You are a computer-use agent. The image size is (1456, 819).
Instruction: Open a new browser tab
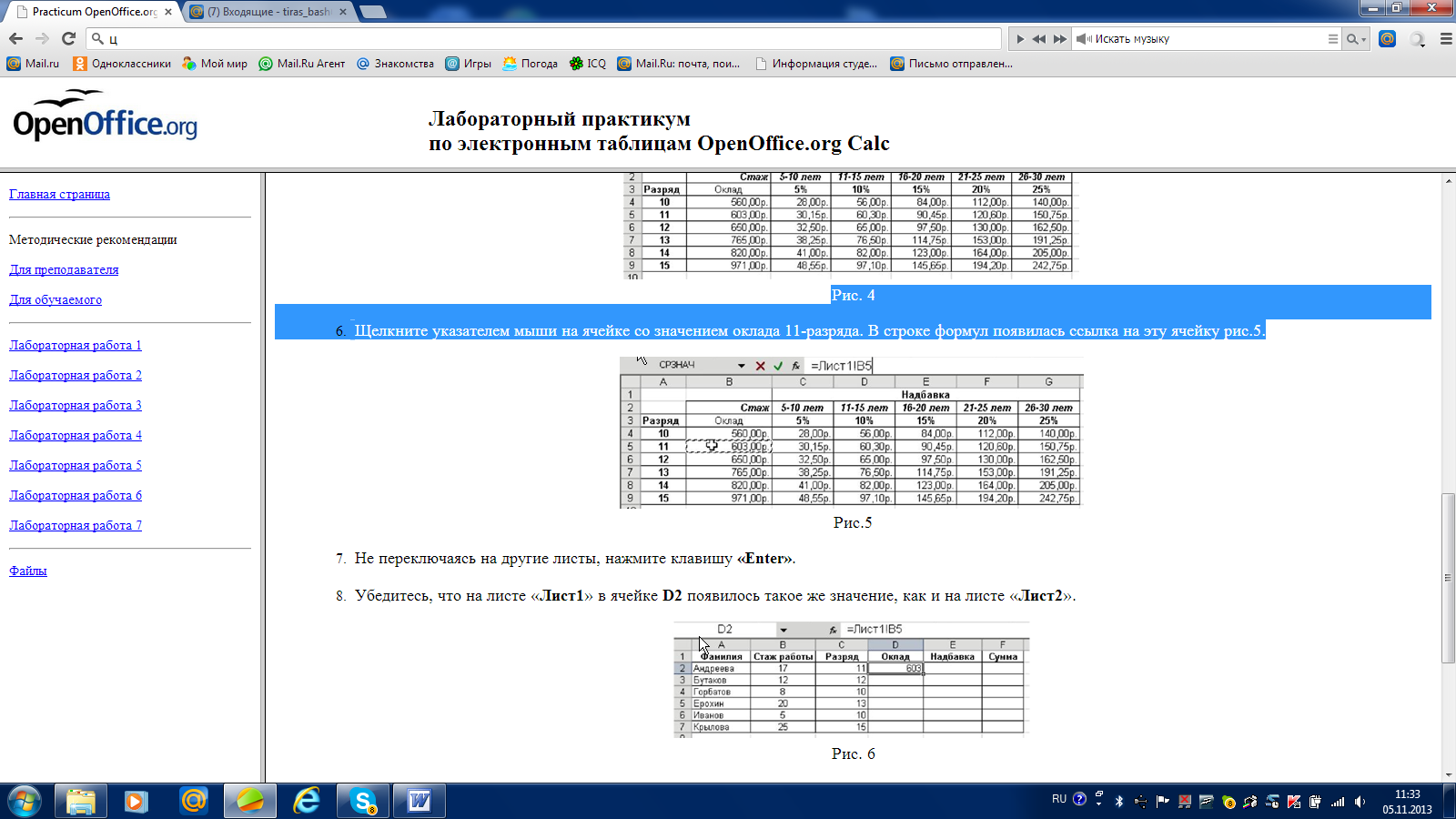tap(373, 12)
